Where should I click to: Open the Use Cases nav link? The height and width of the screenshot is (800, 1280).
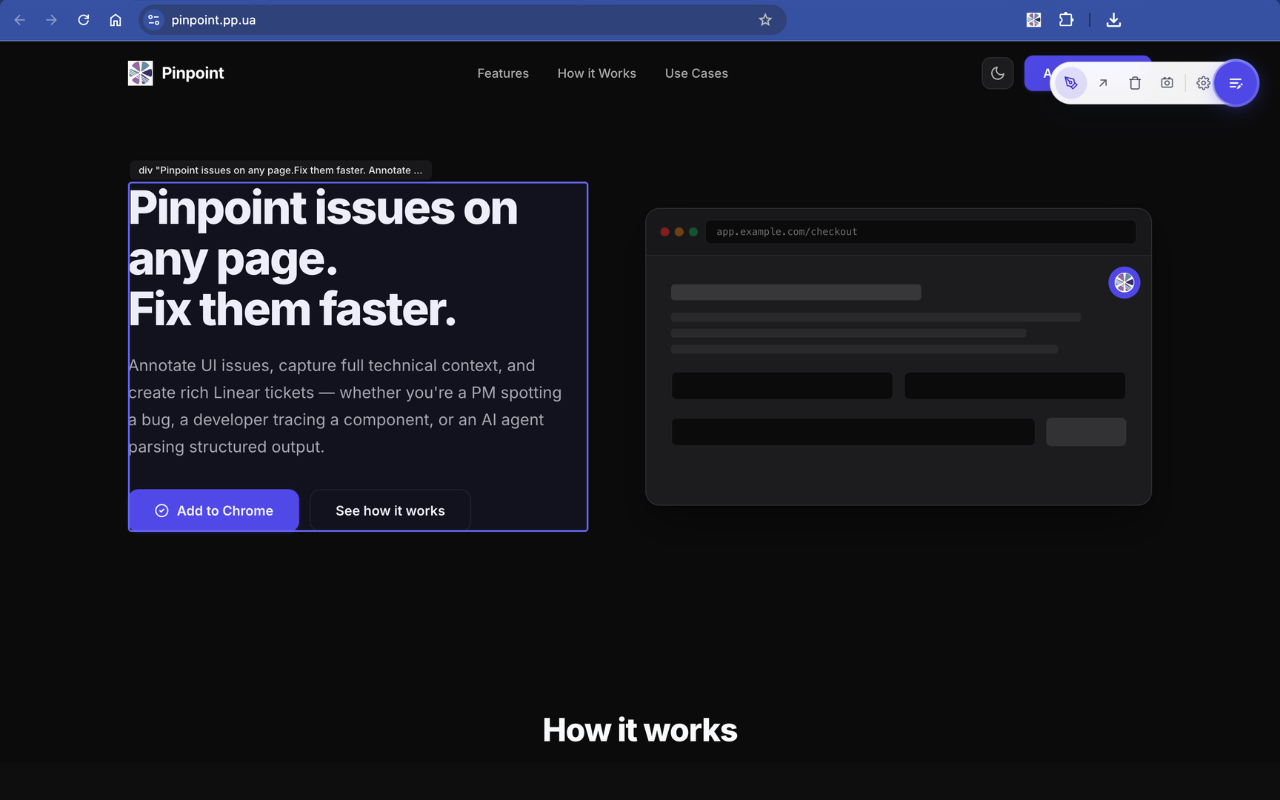[696, 73]
